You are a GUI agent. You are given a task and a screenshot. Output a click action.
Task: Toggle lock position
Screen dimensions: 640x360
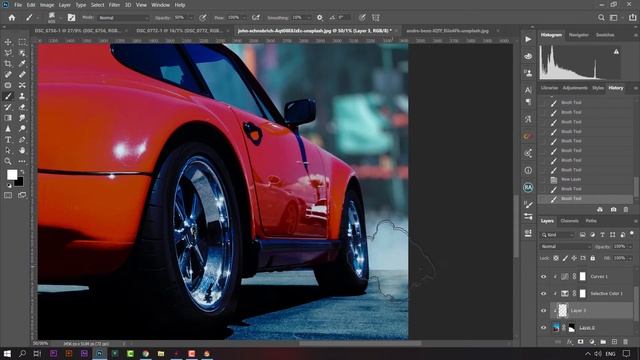(574, 258)
